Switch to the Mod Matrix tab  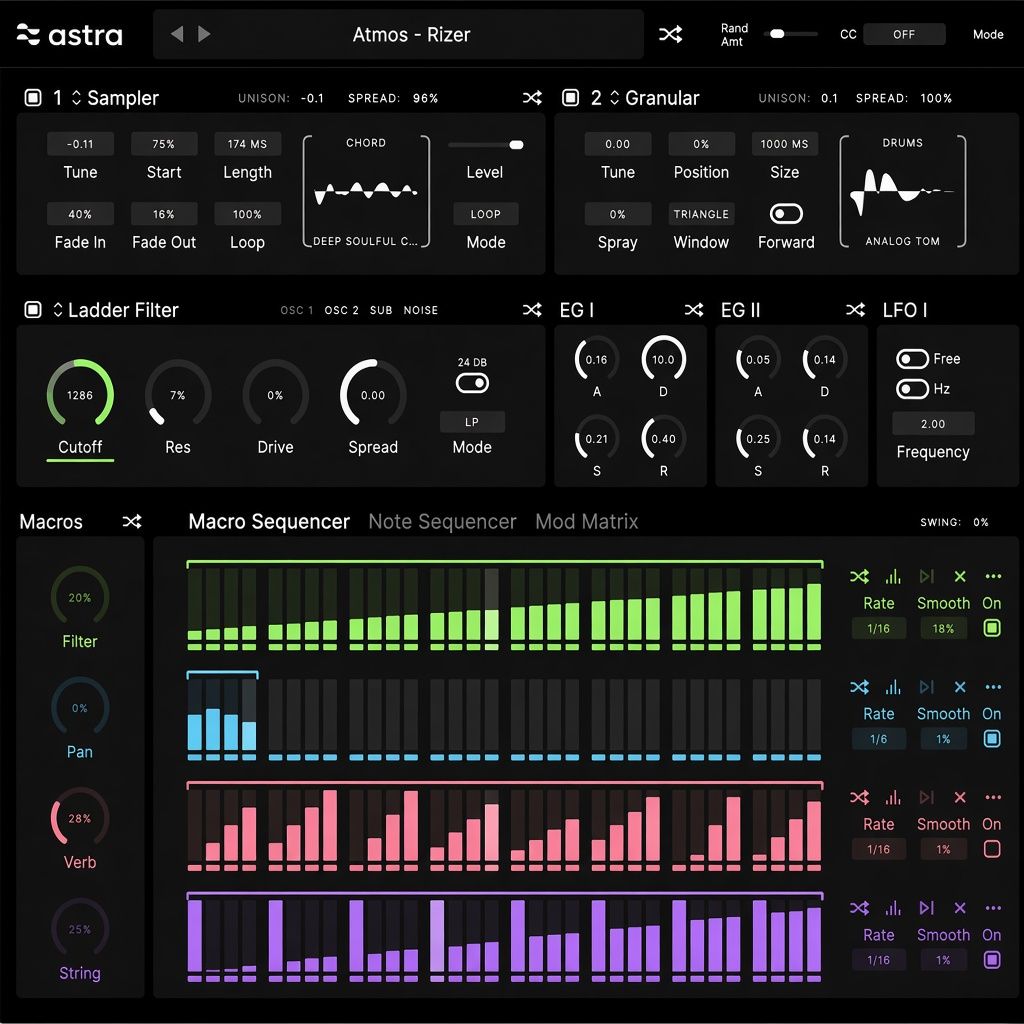click(x=586, y=521)
